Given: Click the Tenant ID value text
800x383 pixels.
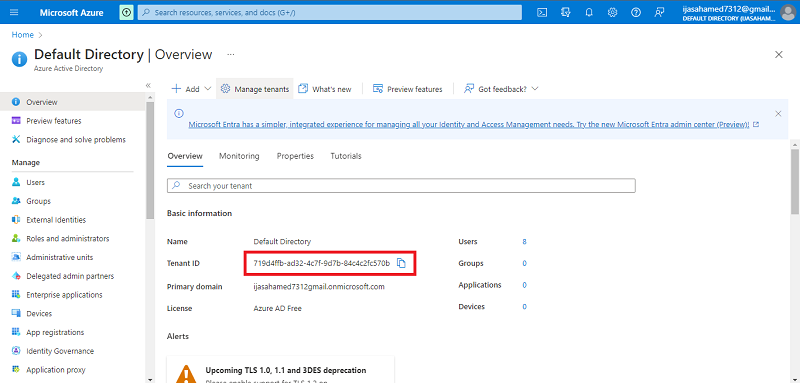Looking at the screenshot, I should tap(321, 263).
